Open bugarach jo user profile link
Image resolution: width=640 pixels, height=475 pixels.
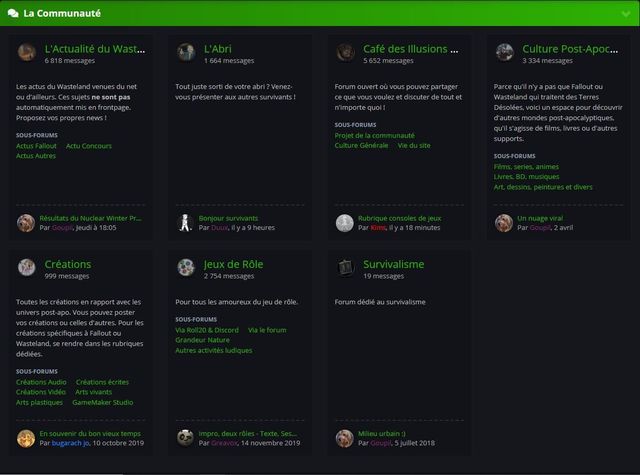71,443
